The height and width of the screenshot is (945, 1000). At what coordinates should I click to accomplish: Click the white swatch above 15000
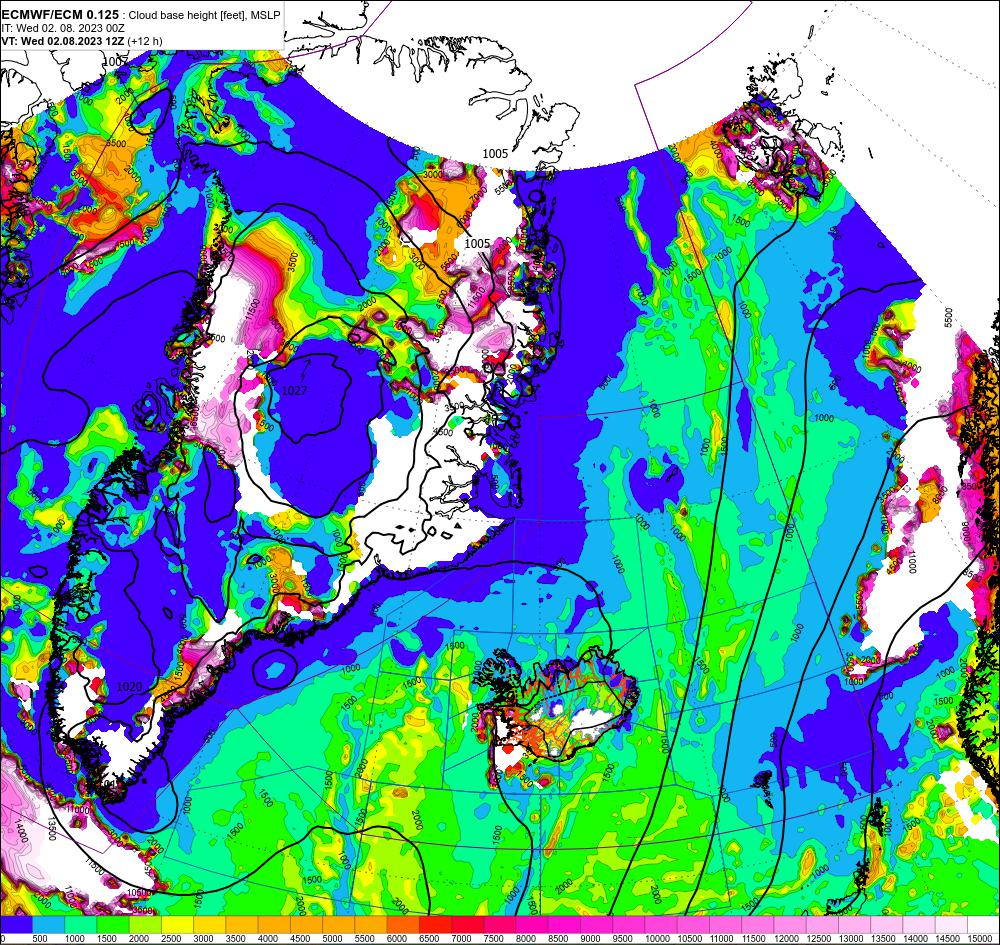tap(984, 925)
